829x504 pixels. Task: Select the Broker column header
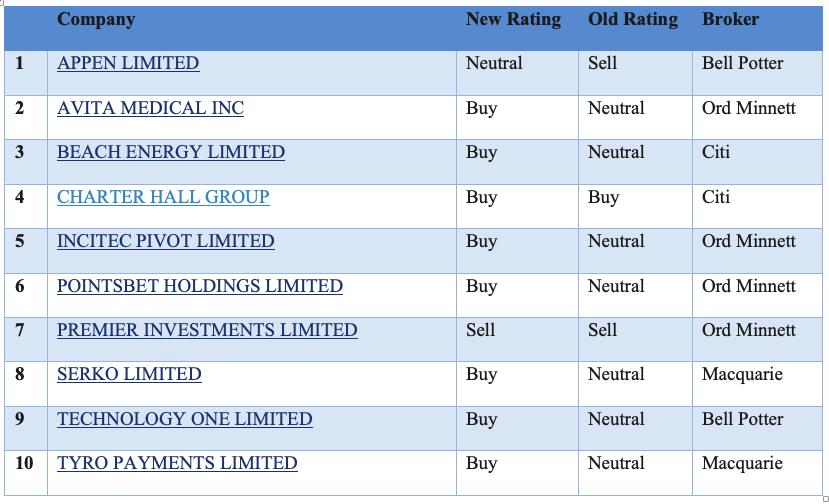click(731, 19)
